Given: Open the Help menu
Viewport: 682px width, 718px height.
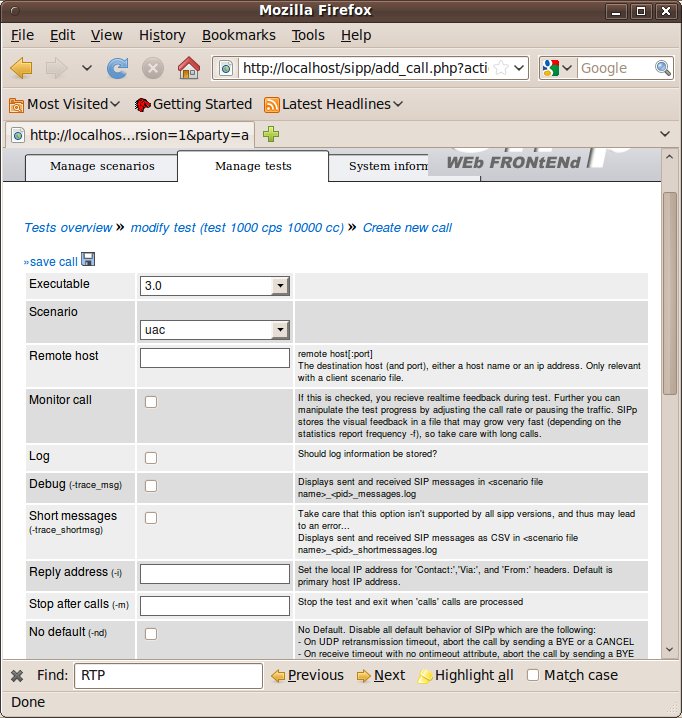Looking at the screenshot, I should click(356, 35).
